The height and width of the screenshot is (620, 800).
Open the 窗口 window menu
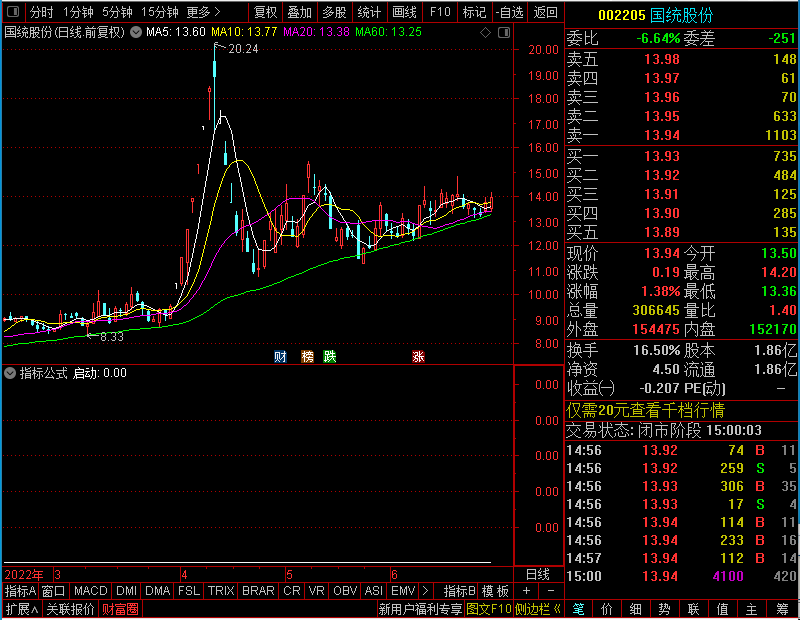(x=54, y=591)
